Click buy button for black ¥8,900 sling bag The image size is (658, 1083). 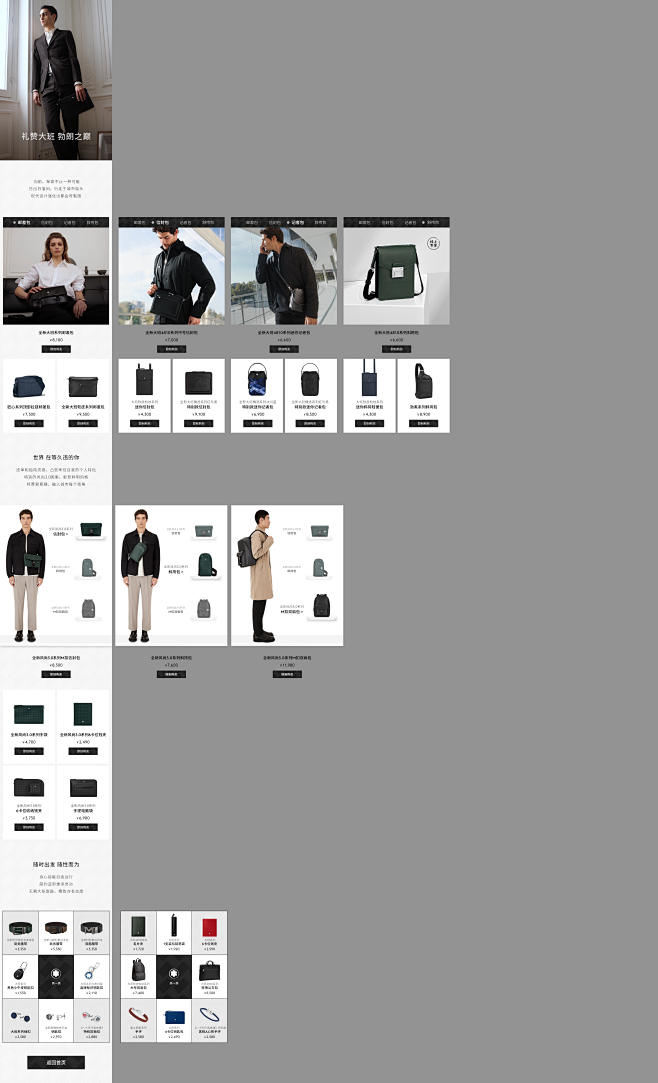[423, 423]
